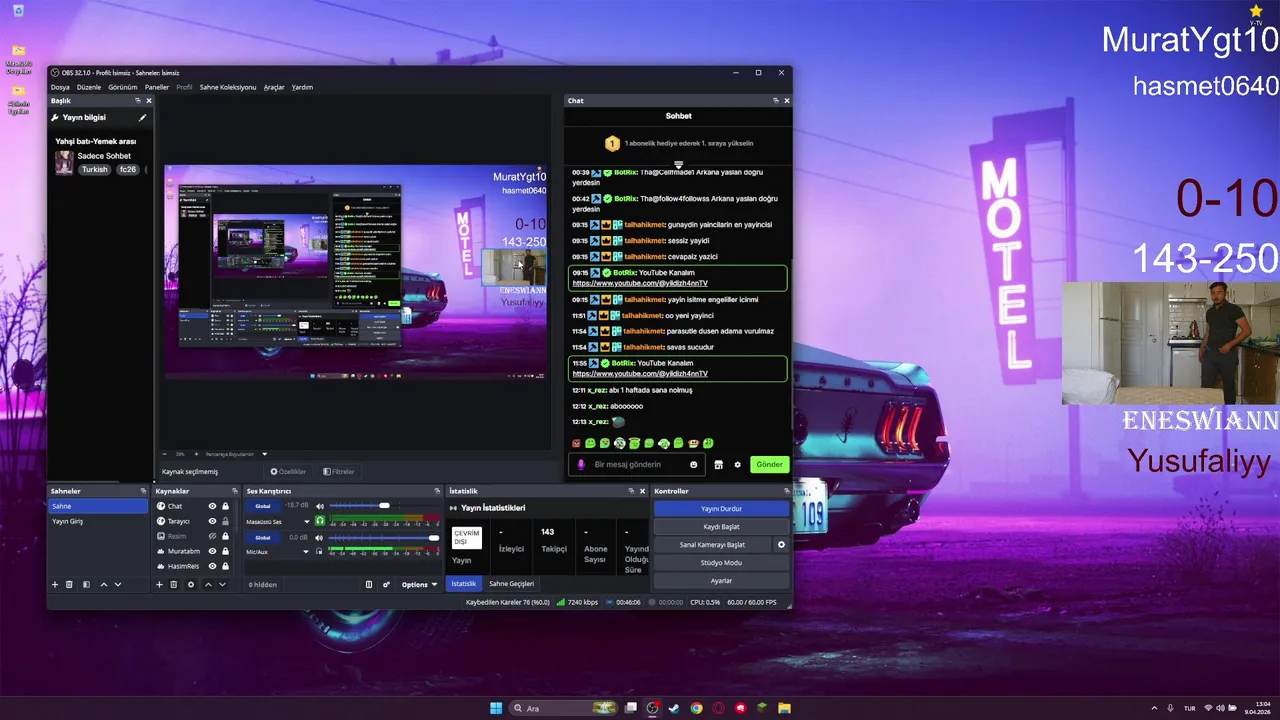Open the Options dropdown in the audio mixer
The width and height of the screenshot is (1280, 720).
coord(419,584)
